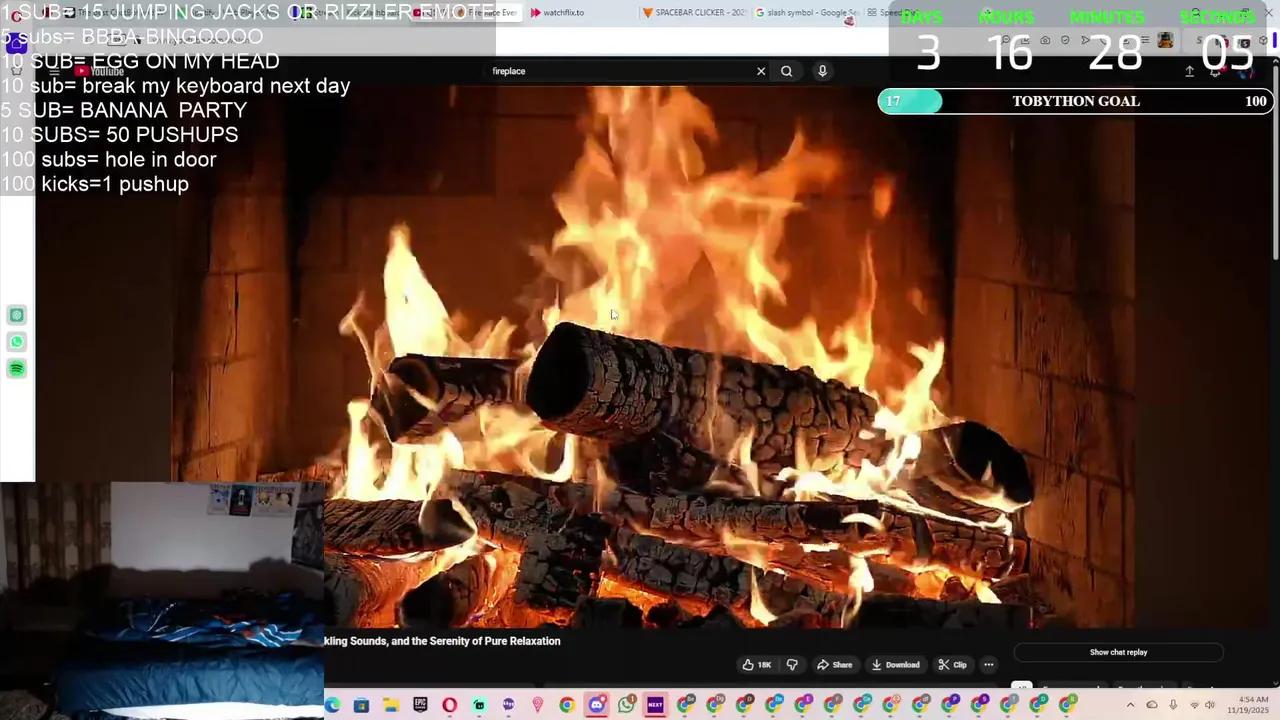Image resolution: width=1280 pixels, height=720 pixels.
Task: Show chat replay panel
Action: pyautogui.click(x=1118, y=652)
